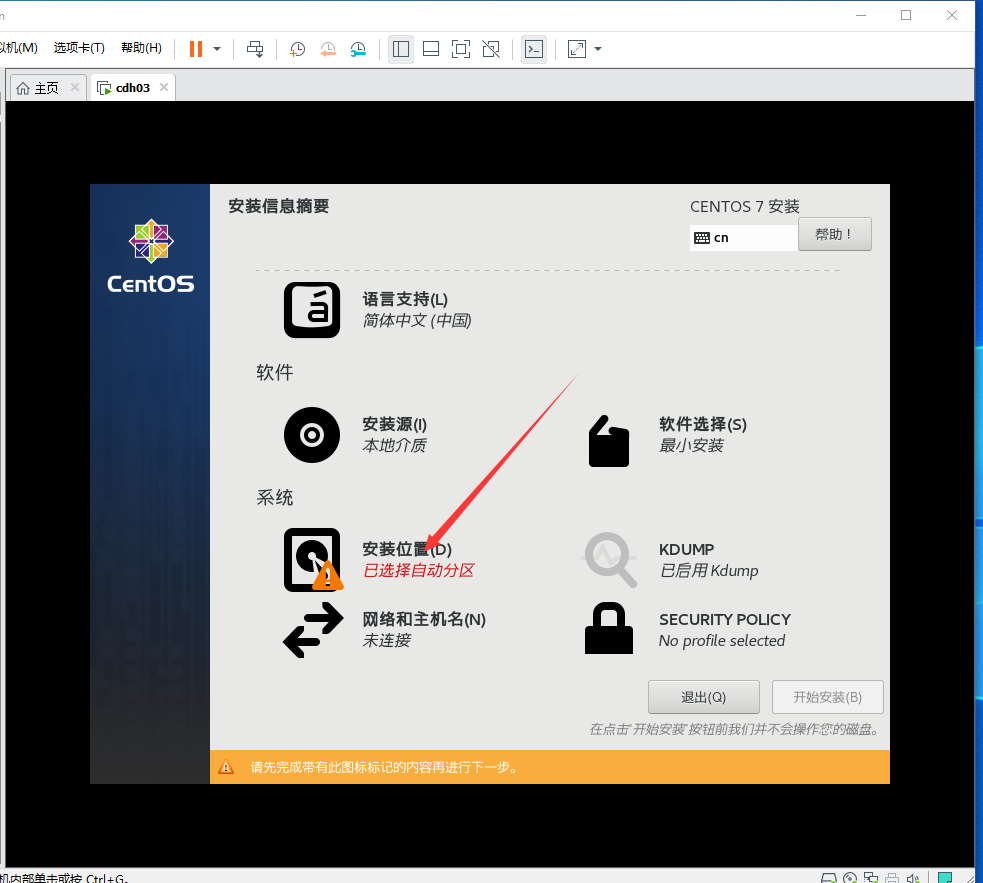983x883 pixels.
Task: Open 语言支持(L) language icon
Action: (312, 310)
